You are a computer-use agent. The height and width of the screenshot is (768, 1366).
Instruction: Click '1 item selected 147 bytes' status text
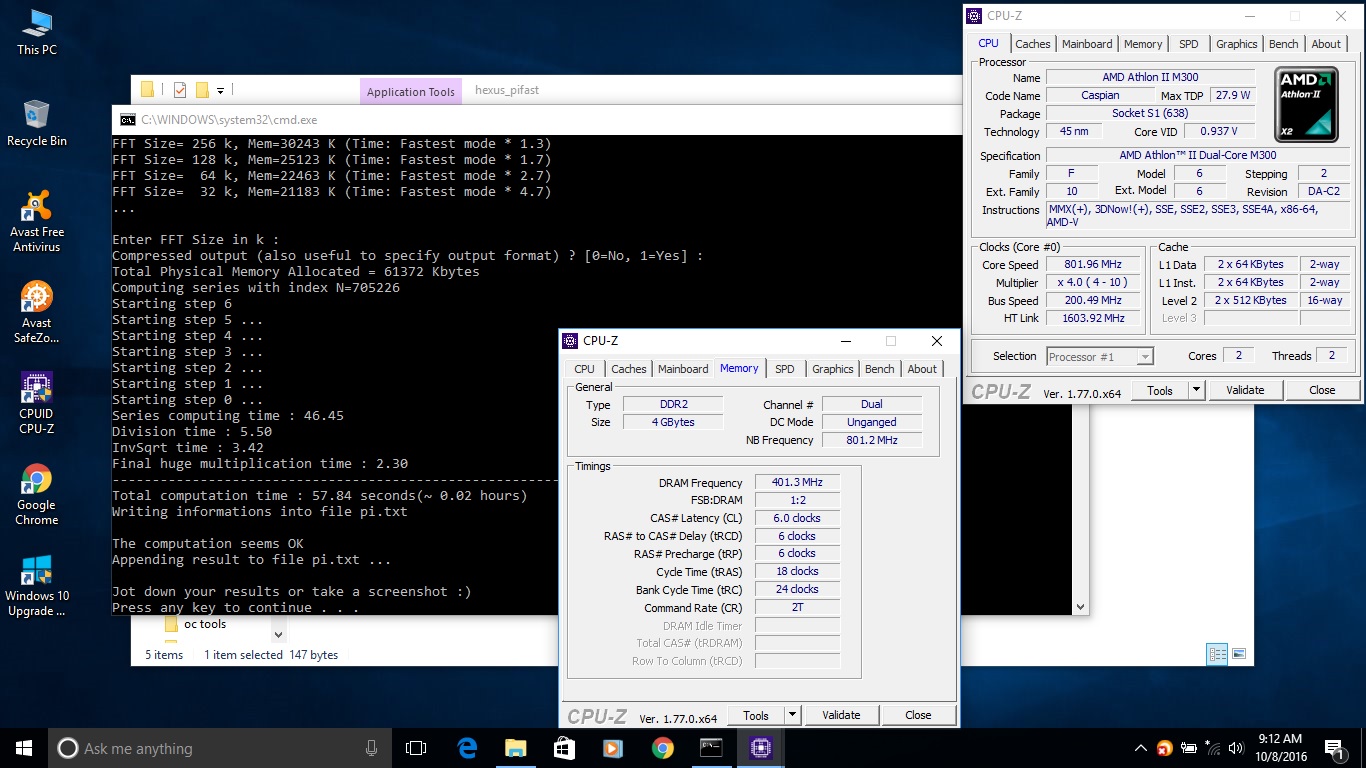pyautogui.click(x=271, y=655)
